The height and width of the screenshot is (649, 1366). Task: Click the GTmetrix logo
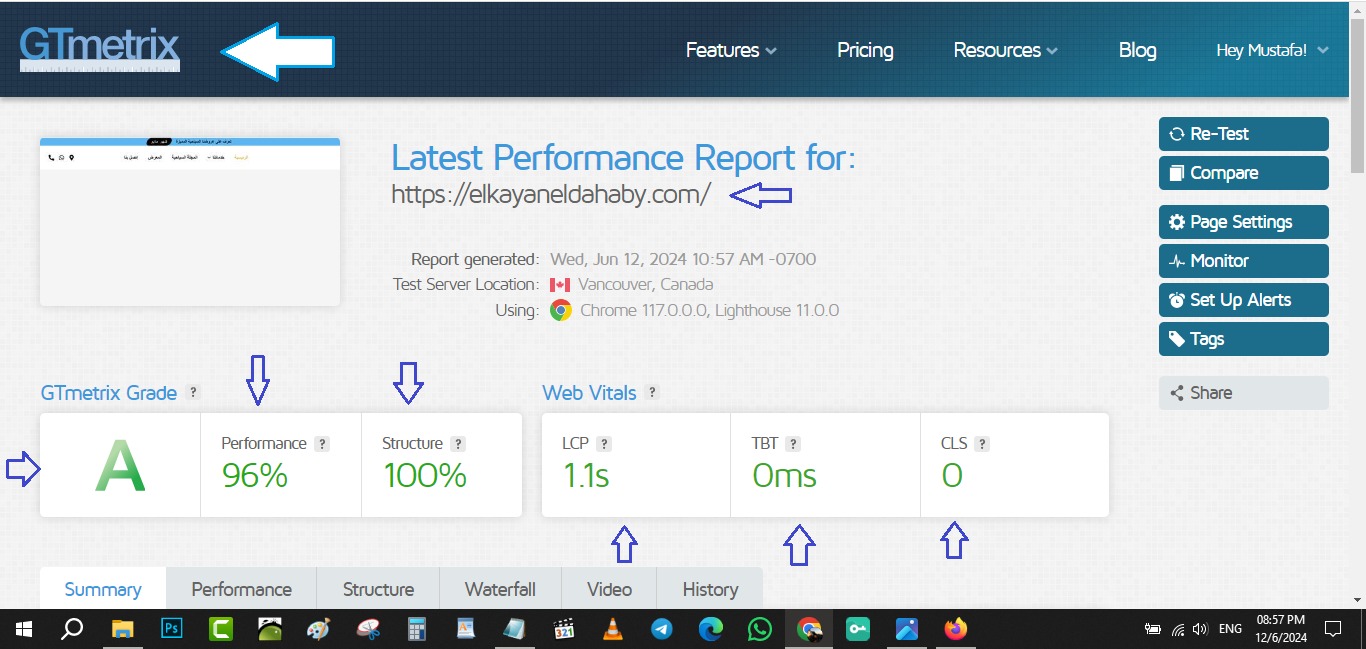(99, 49)
